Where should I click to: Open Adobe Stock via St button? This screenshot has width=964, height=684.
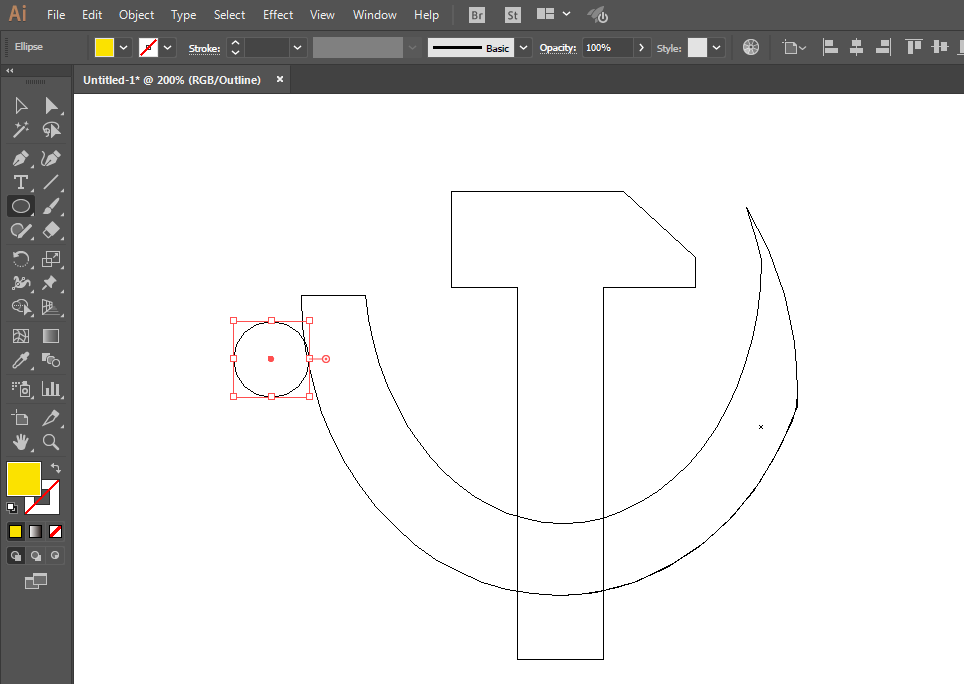513,15
